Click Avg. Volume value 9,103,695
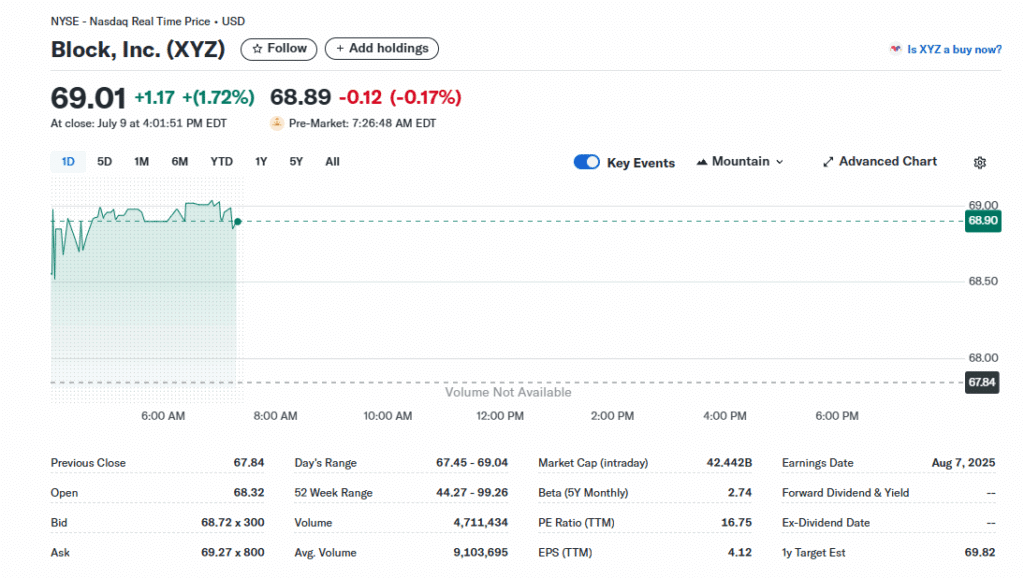 click(481, 553)
